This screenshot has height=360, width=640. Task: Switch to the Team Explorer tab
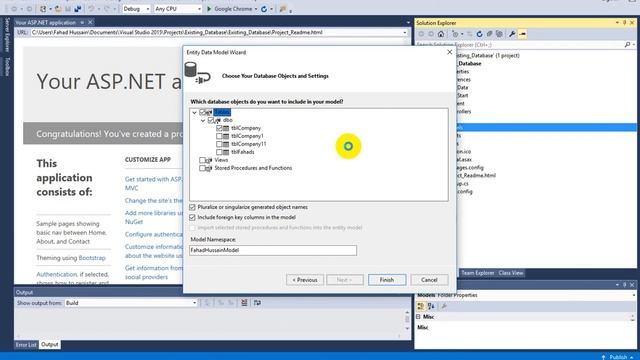[x=478, y=273]
